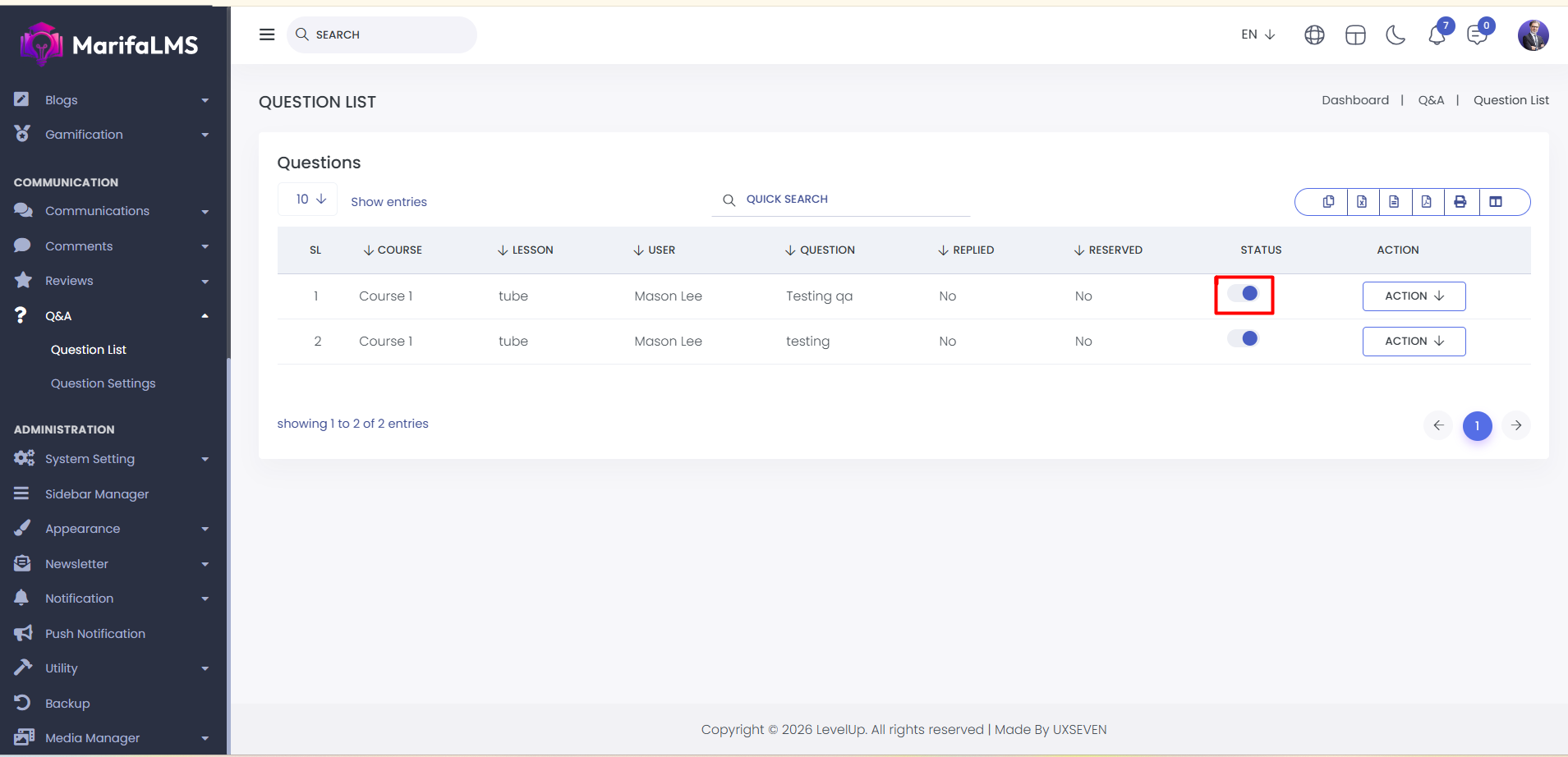Click the next page arrow button
Image resolution: width=1568 pixels, height=757 pixels.
pos(1516,425)
